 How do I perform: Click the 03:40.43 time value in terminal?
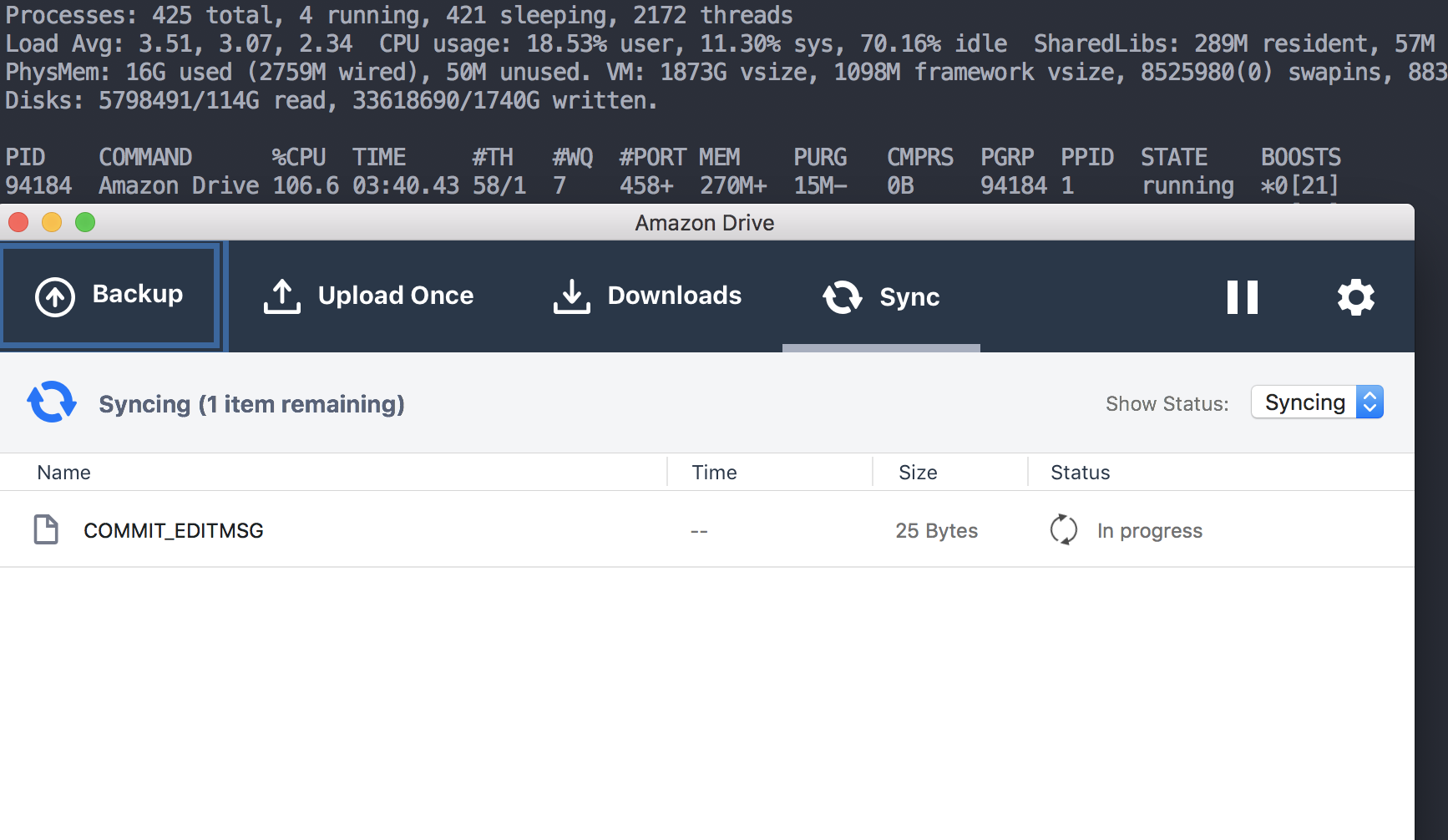406,185
